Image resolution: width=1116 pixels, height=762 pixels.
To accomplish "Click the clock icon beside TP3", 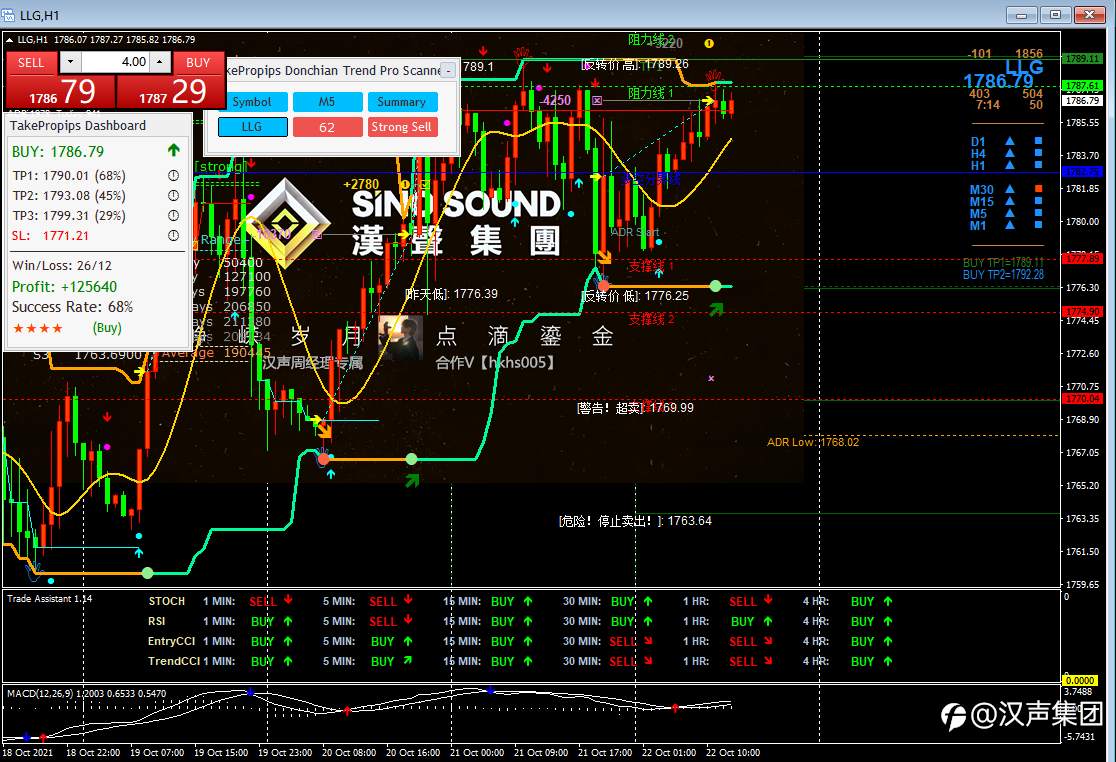I will point(173,215).
